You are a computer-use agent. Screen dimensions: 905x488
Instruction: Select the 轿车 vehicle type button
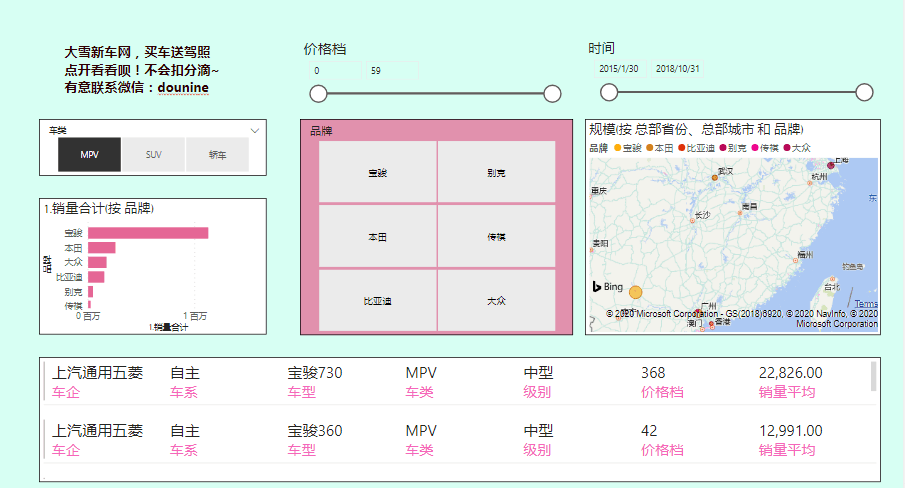pyautogui.click(x=218, y=155)
